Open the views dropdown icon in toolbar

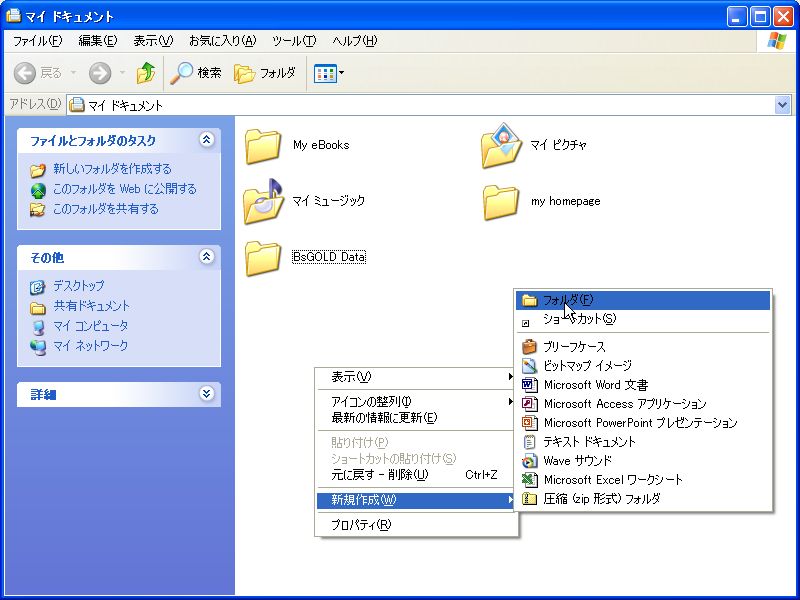tap(329, 73)
